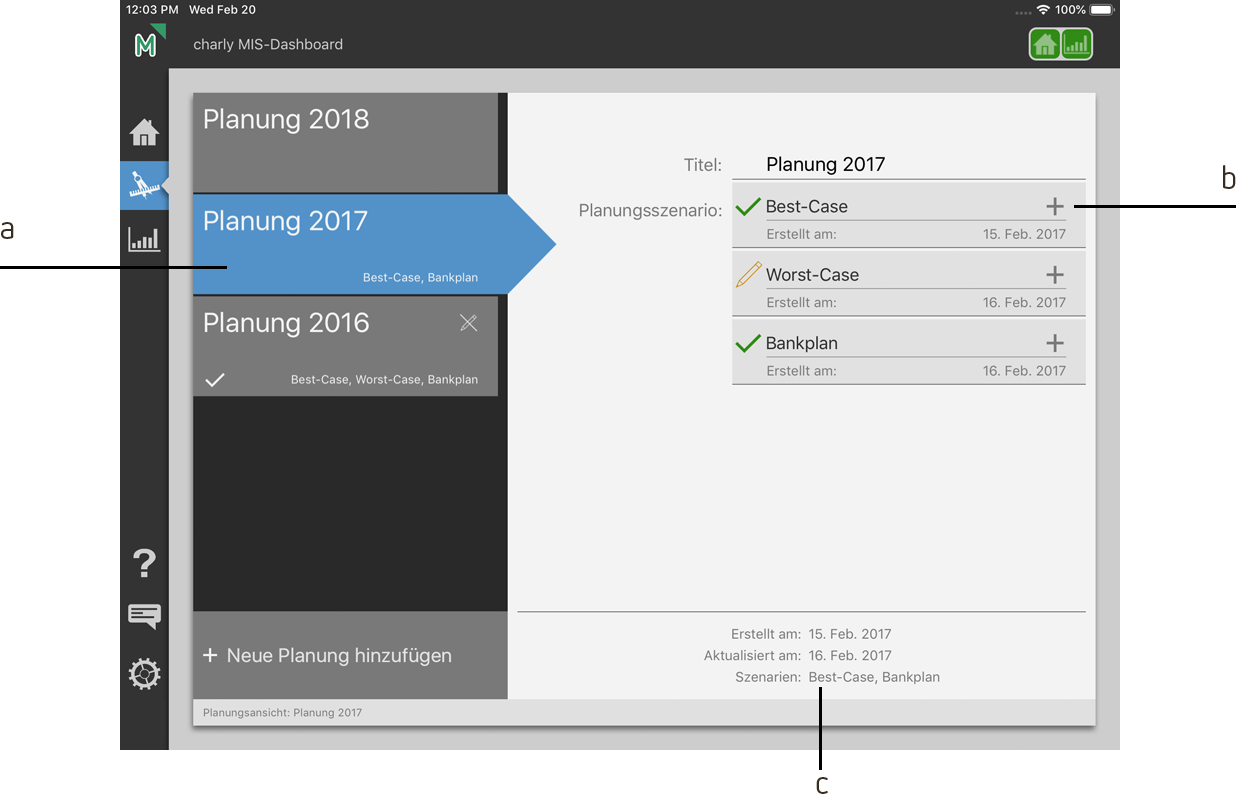This screenshot has width=1236, height=794.
Task: Click the pencil icon next to Worst-Case
Action: point(748,275)
